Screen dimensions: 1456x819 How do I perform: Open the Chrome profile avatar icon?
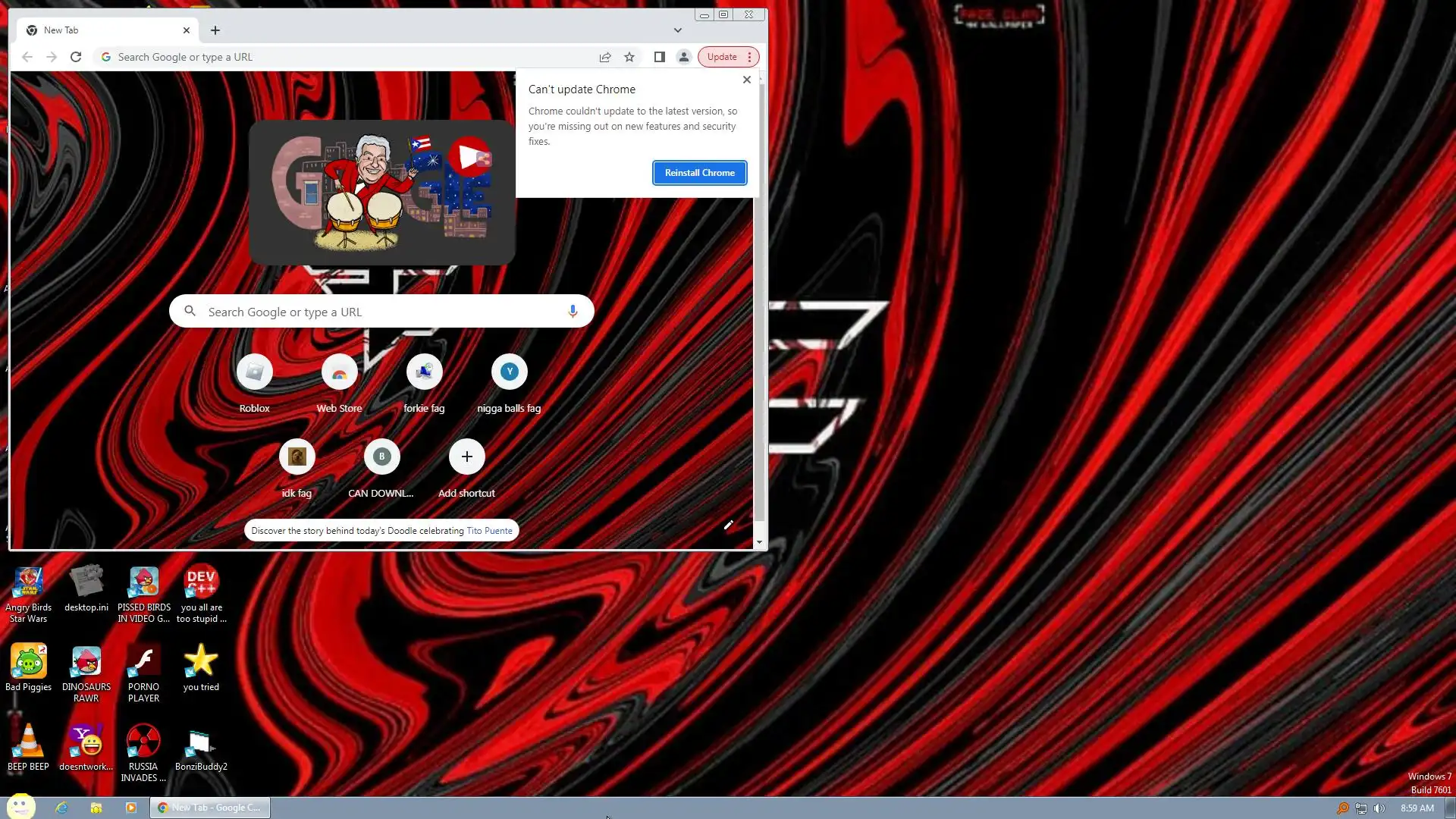(x=683, y=57)
